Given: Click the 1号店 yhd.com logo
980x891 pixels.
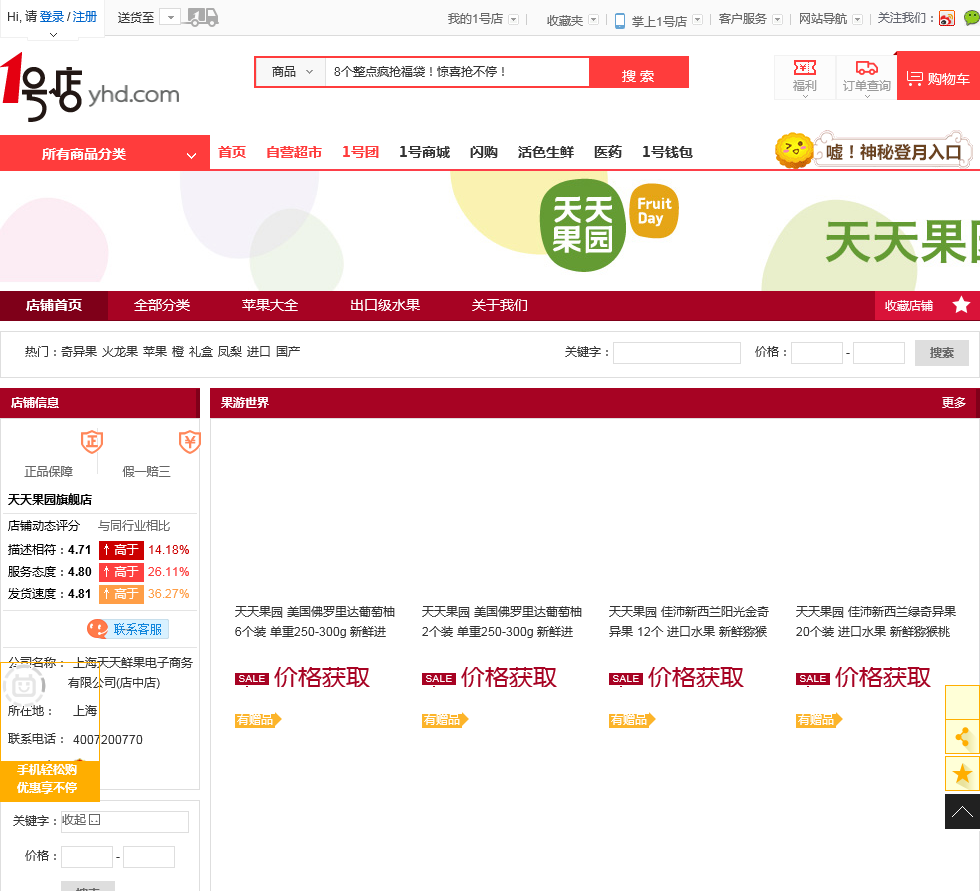Looking at the screenshot, I should point(90,87).
